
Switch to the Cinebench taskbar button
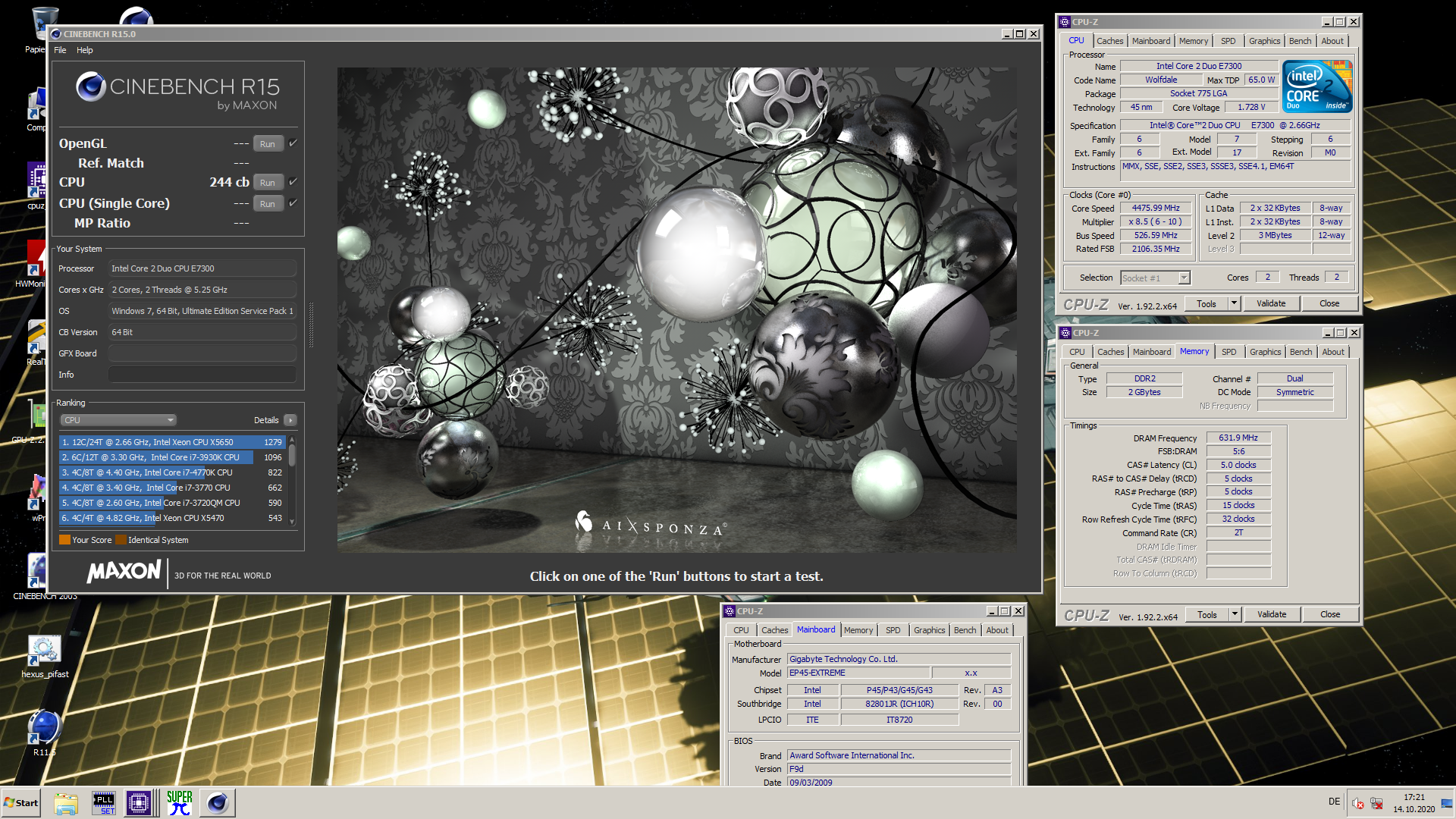coord(218,803)
